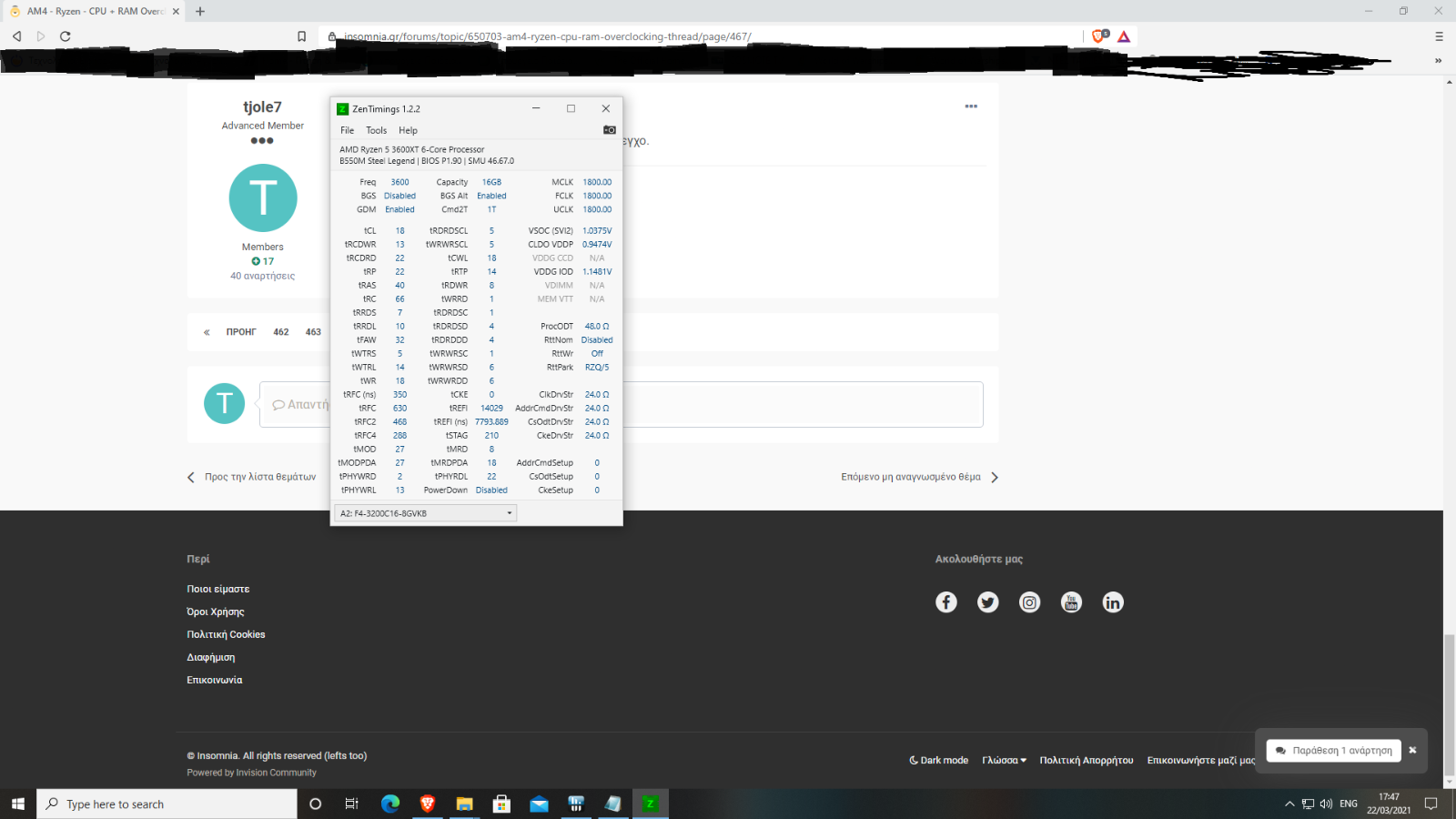Open the Windows notification center
This screenshot has width=1456, height=819.
(x=1431, y=804)
